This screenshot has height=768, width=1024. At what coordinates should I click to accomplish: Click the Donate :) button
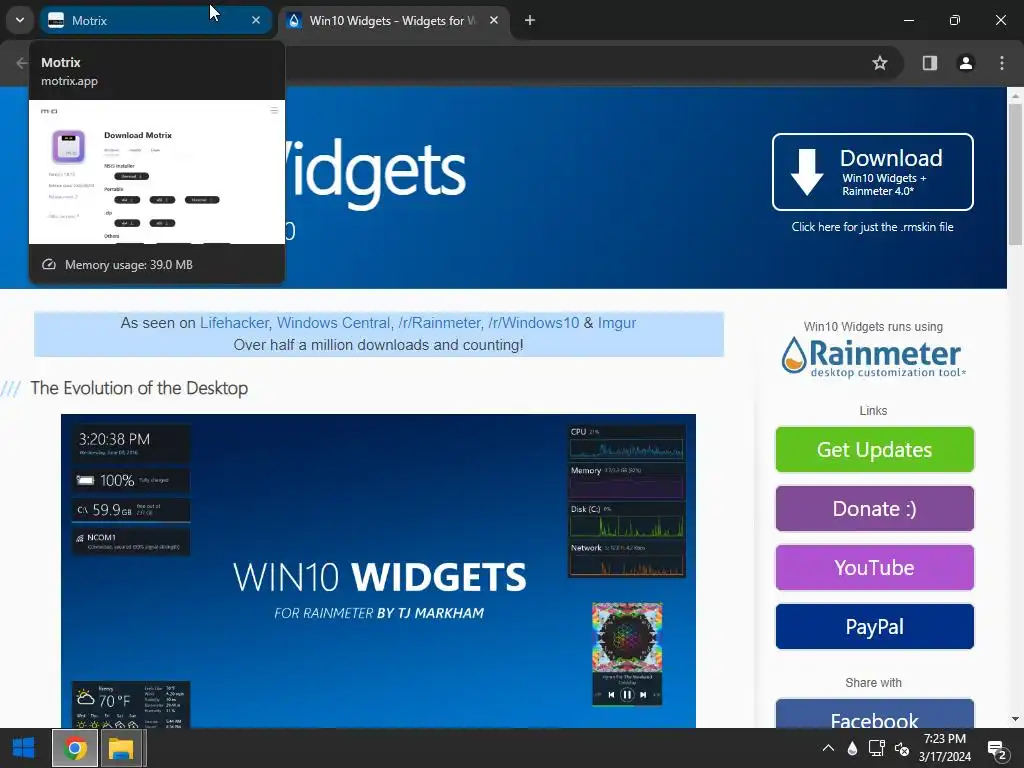tap(874, 508)
